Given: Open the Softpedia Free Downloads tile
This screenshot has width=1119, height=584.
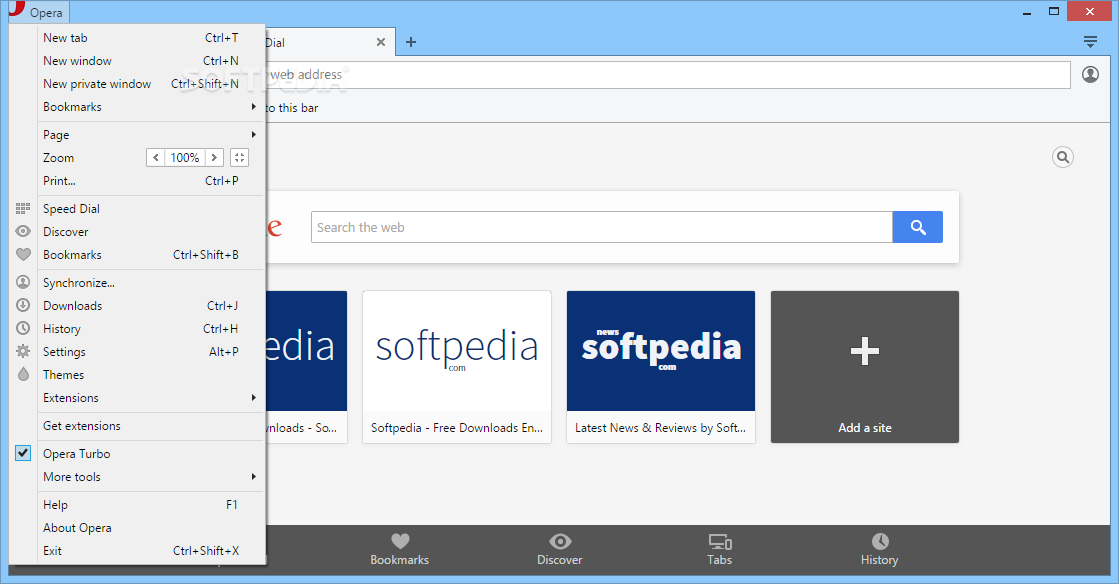Looking at the screenshot, I should tap(457, 367).
